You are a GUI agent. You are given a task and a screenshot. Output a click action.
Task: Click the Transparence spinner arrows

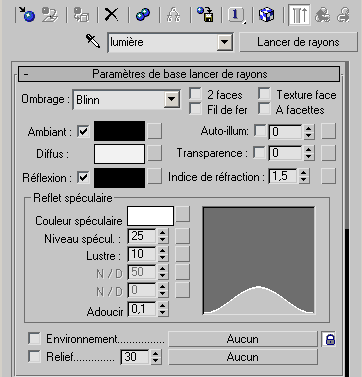click(x=308, y=153)
